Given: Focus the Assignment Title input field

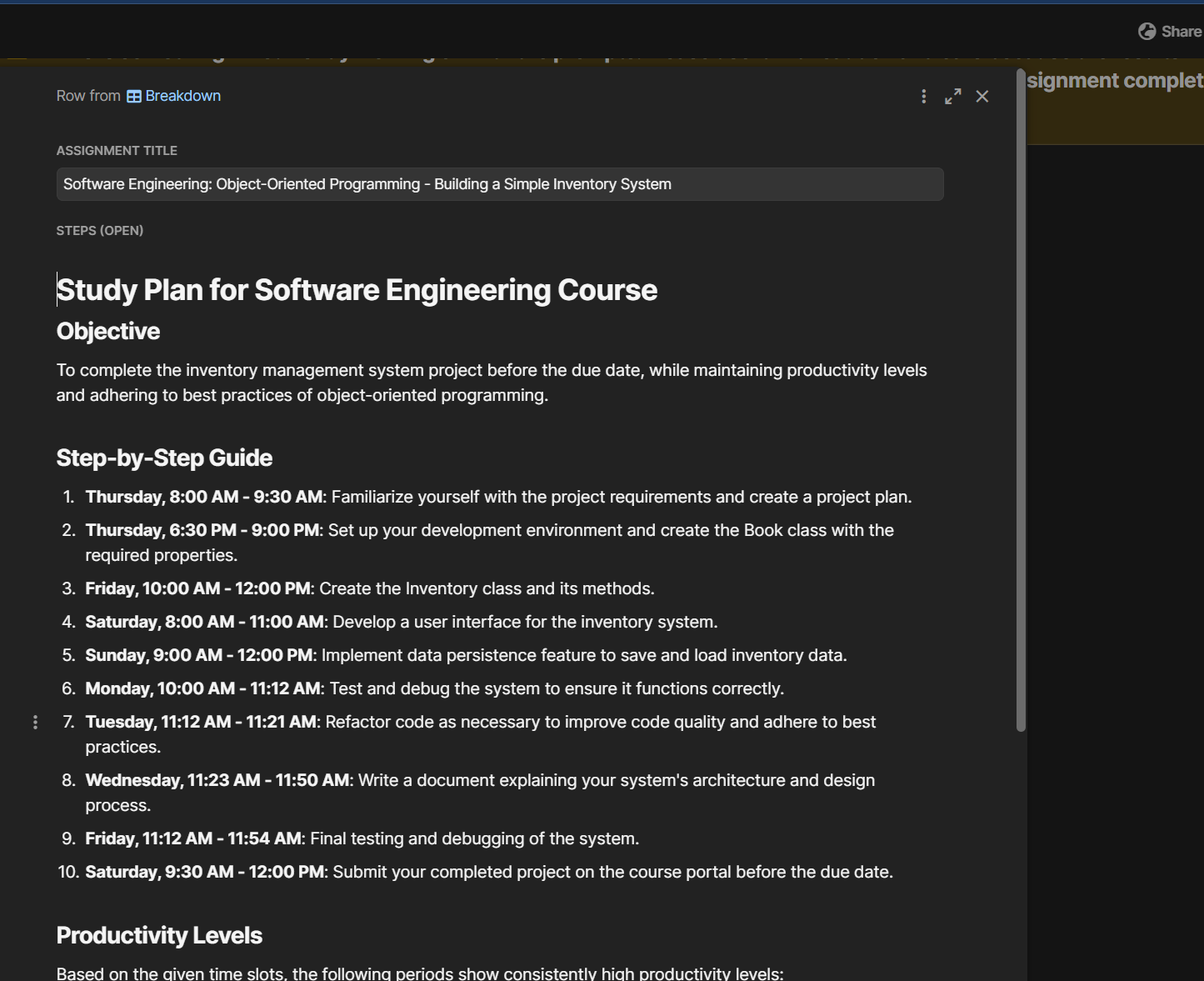Looking at the screenshot, I should 500,184.
